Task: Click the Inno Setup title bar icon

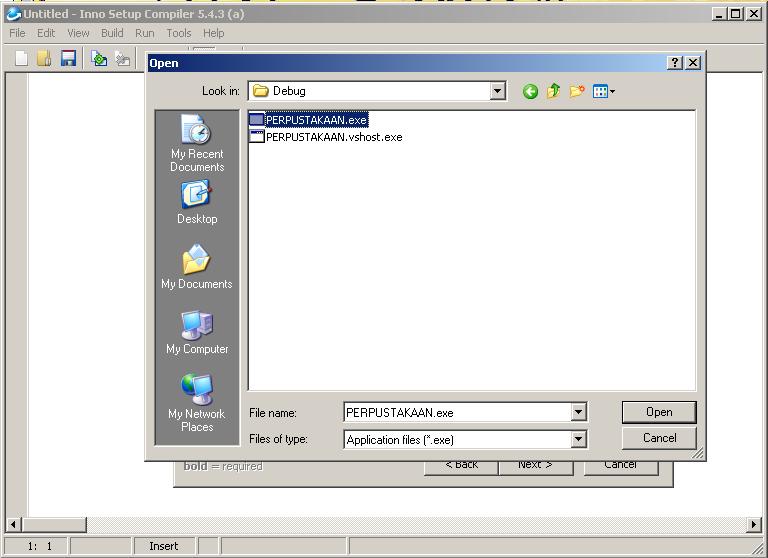Action: pos(14,14)
